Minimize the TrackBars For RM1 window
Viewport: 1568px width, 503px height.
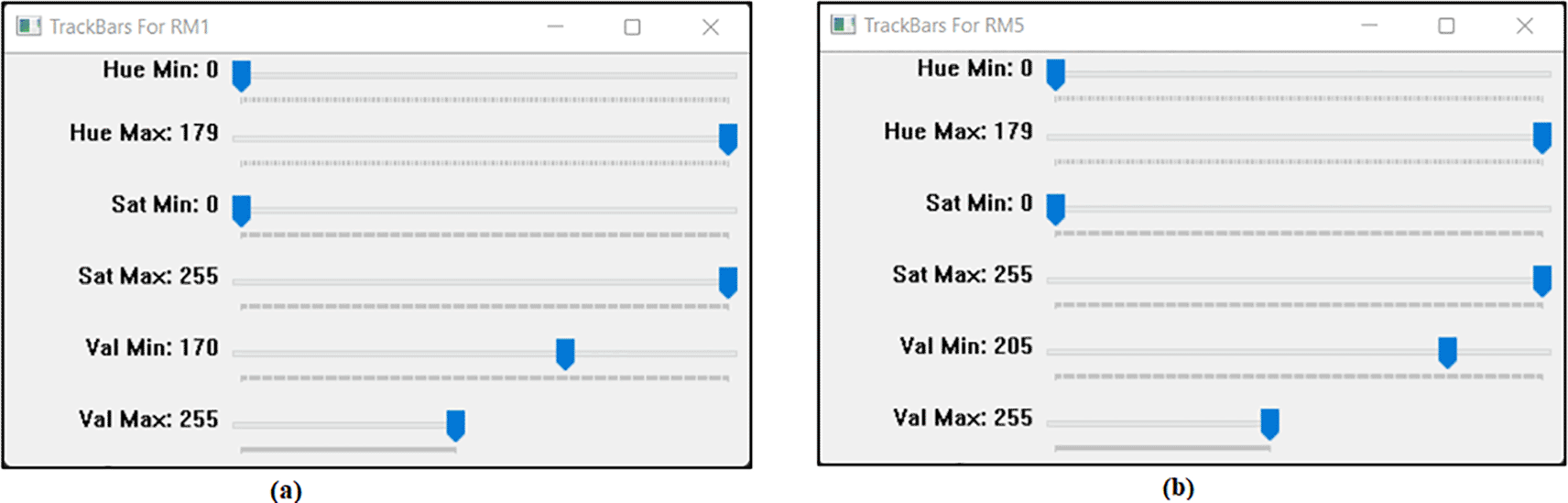coord(555,27)
